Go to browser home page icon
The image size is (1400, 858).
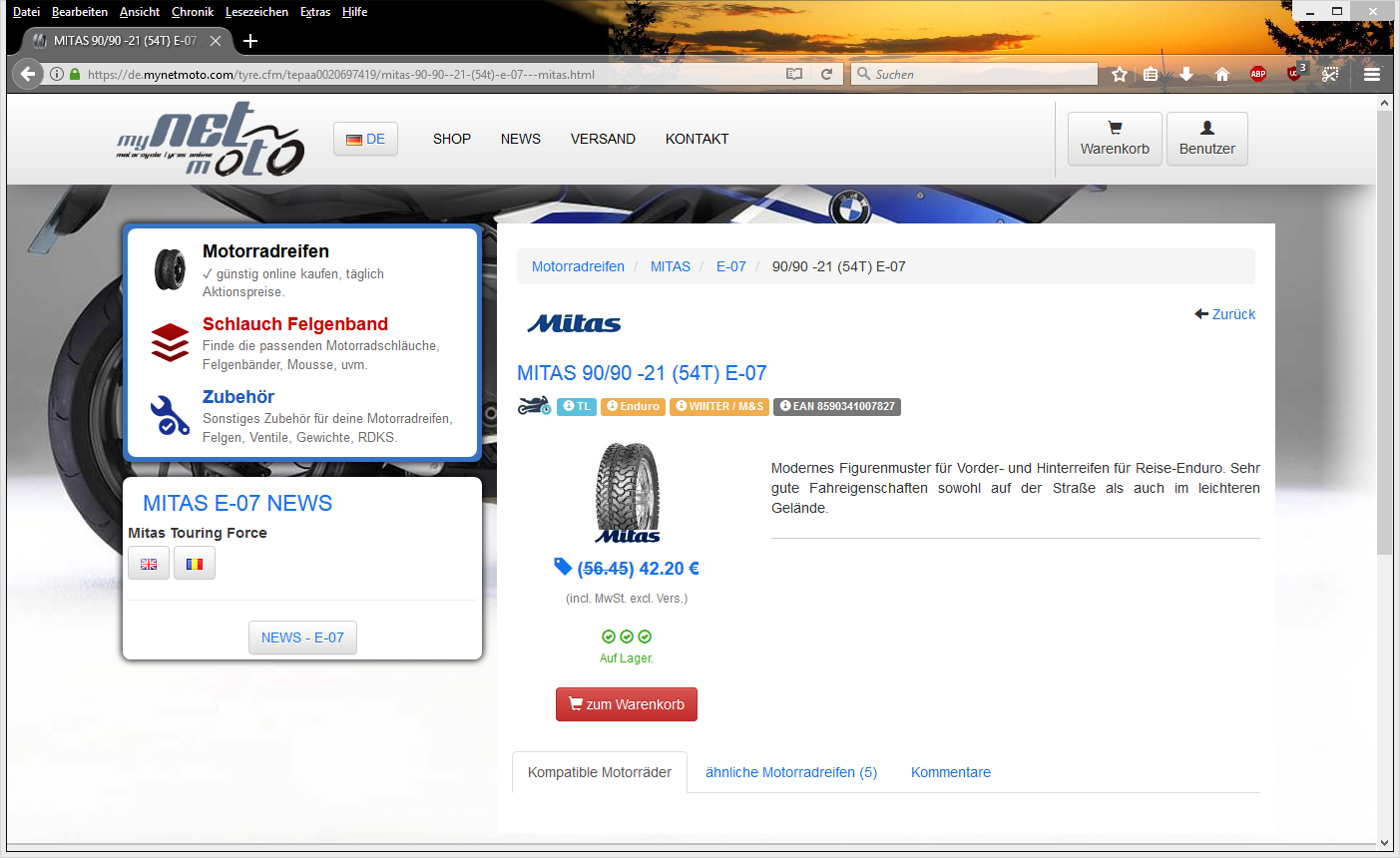[x=1222, y=74]
